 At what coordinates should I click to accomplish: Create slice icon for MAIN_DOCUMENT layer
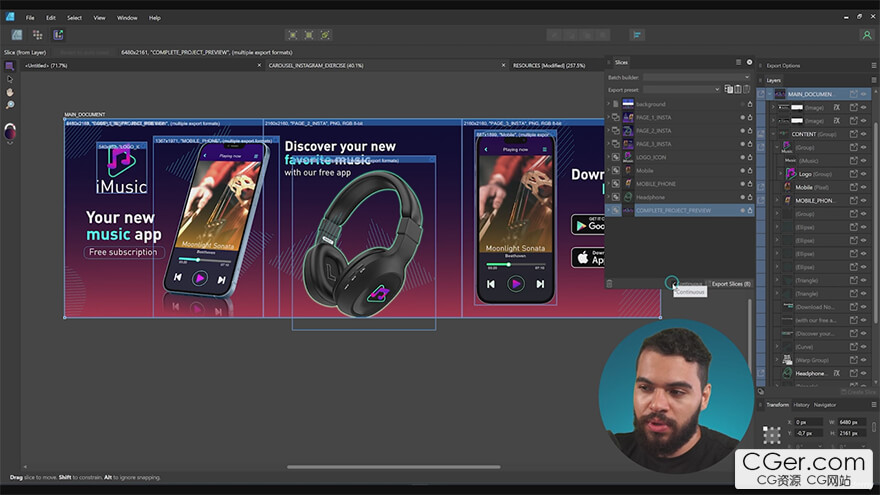point(854,94)
